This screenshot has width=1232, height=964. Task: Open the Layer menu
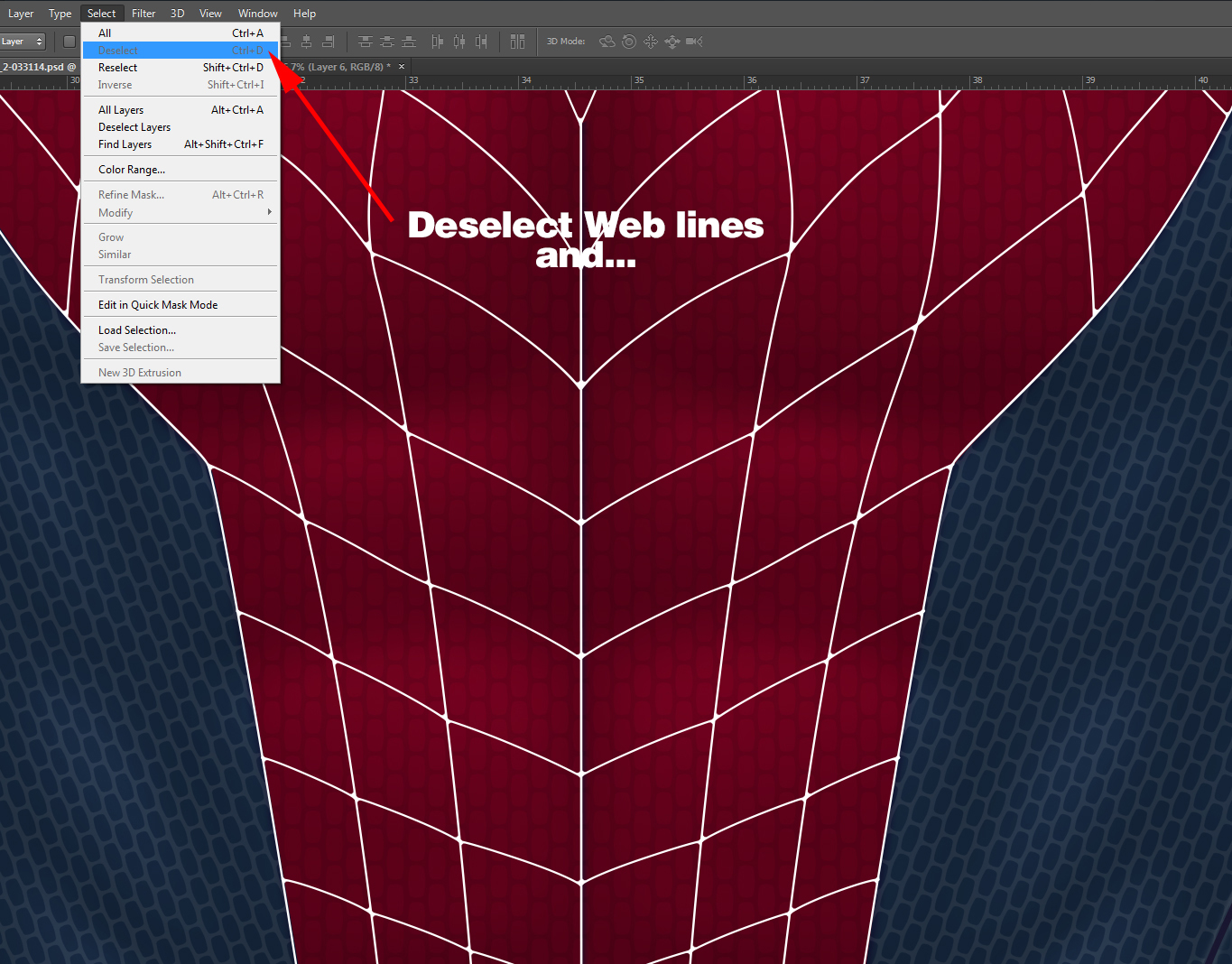coord(21,14)
